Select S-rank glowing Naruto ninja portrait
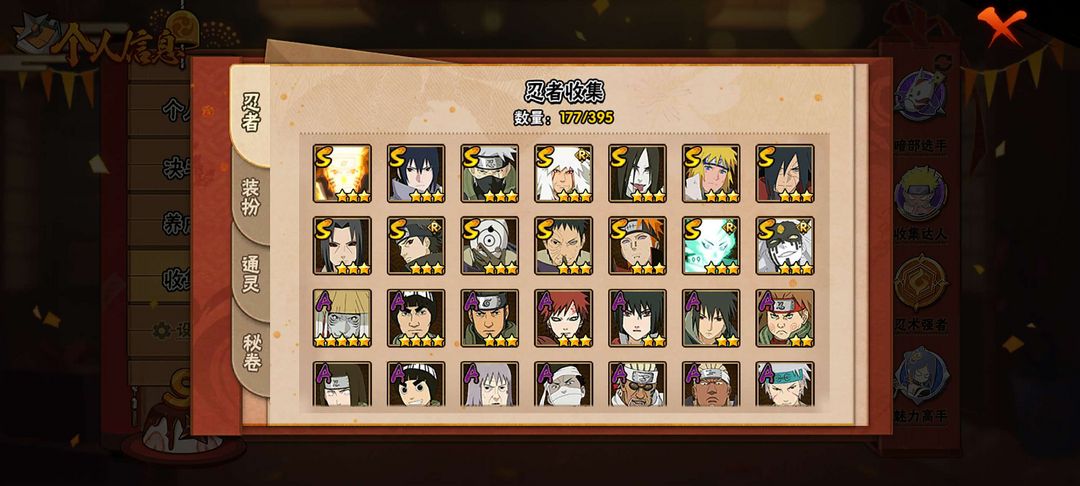Image resolution: width=1080 pixels, height=486 pixels. pos(342,173)
